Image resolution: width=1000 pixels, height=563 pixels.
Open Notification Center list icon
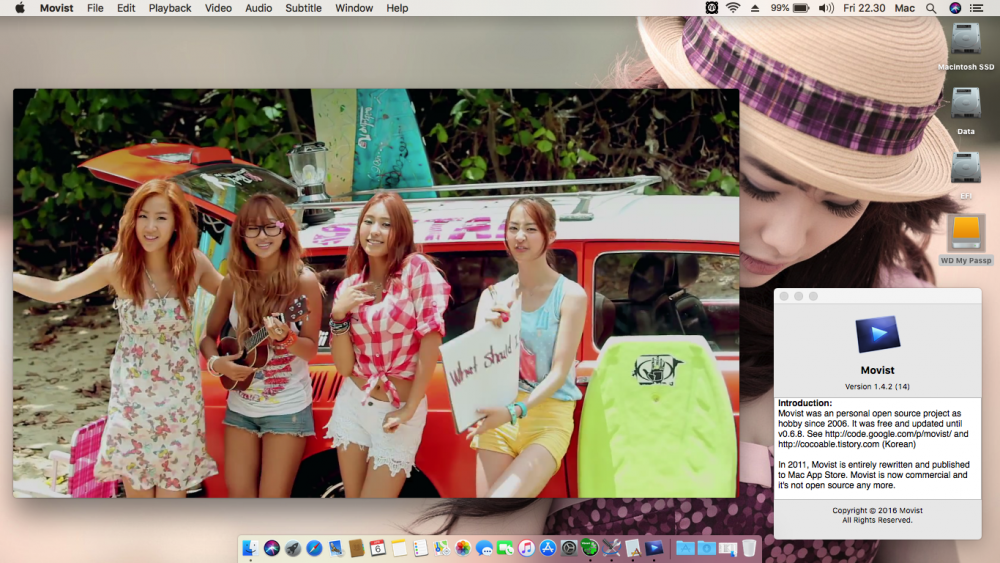click(x=976, y=8)
